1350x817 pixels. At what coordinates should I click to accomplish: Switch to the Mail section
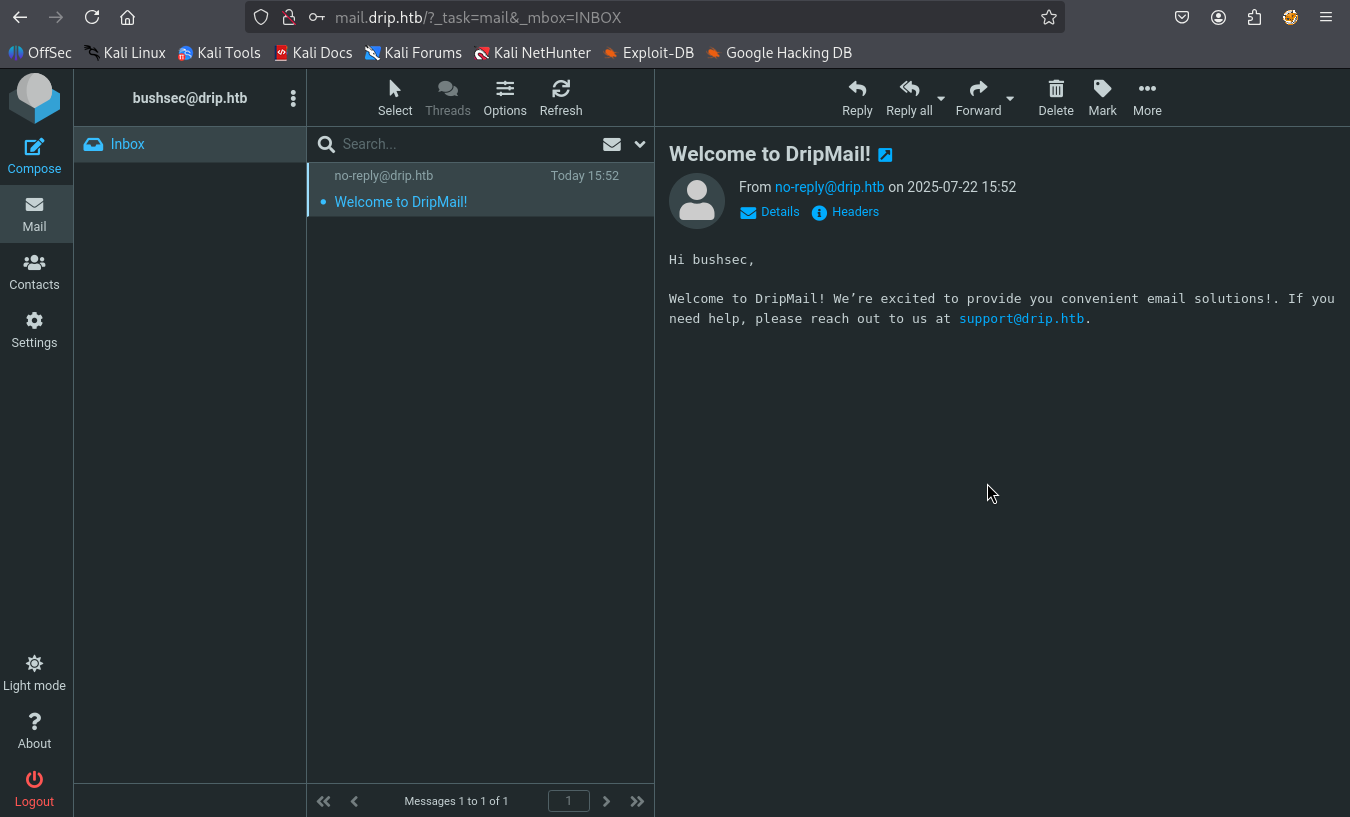pyautogui.click(x=34, y=214)
